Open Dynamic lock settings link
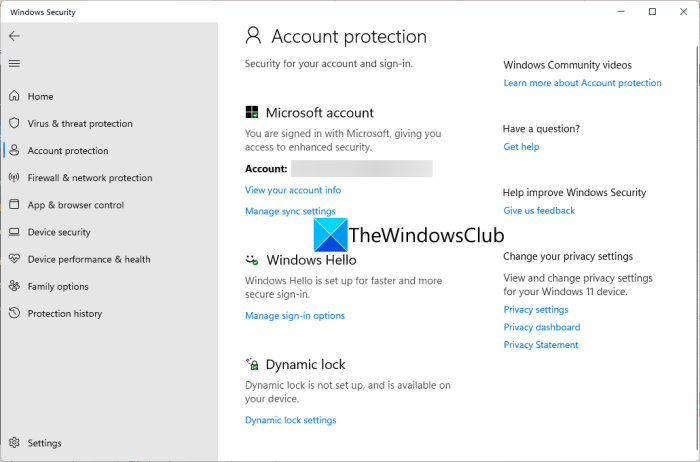 (x=290, y=420)
